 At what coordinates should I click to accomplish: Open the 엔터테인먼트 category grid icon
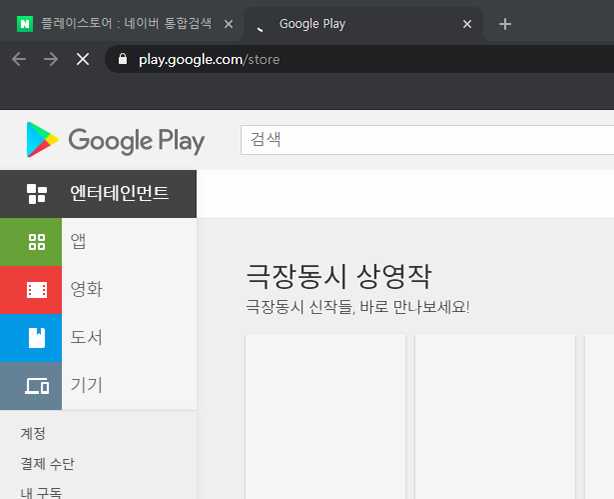pos(37,194)
